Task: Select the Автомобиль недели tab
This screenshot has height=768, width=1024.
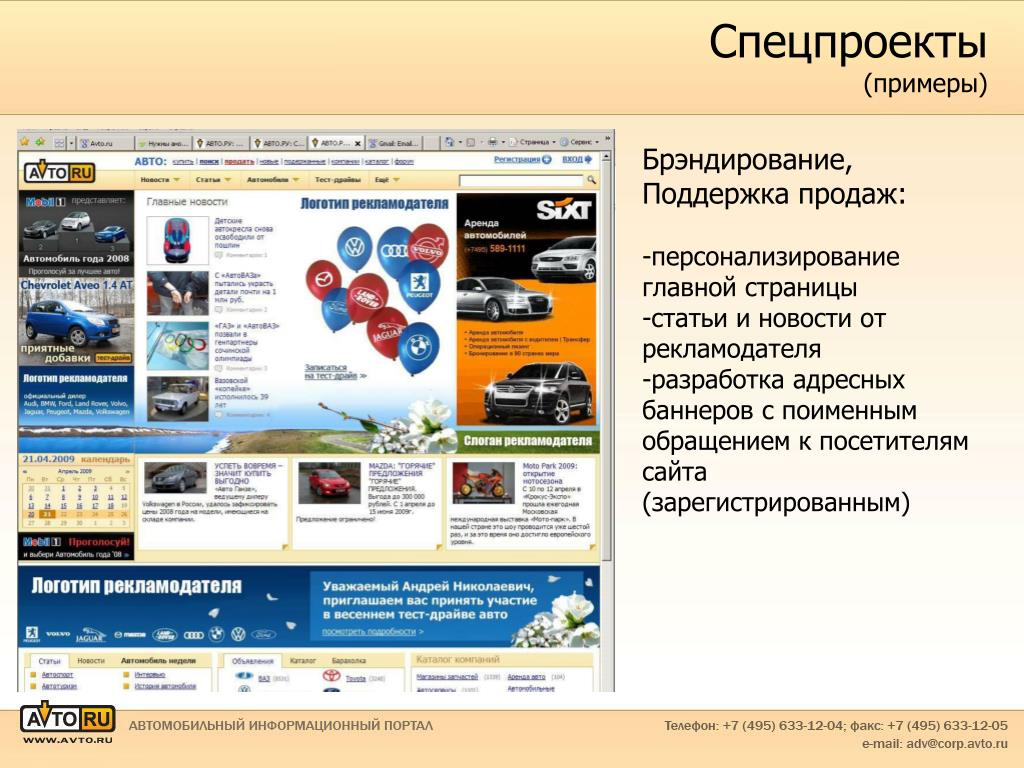Action: (158, 661)
